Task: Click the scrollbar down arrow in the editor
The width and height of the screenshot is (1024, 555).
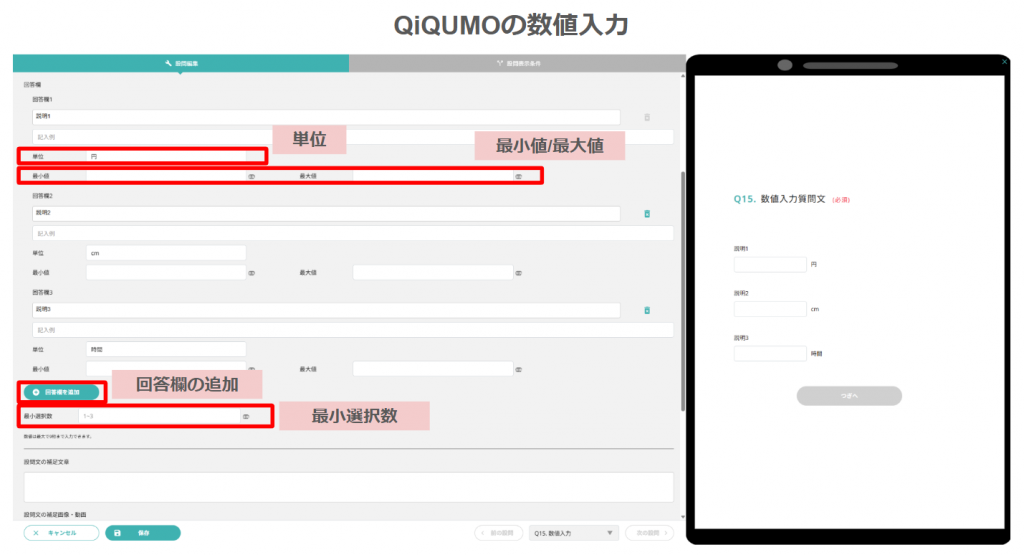Action: point(683,517)
